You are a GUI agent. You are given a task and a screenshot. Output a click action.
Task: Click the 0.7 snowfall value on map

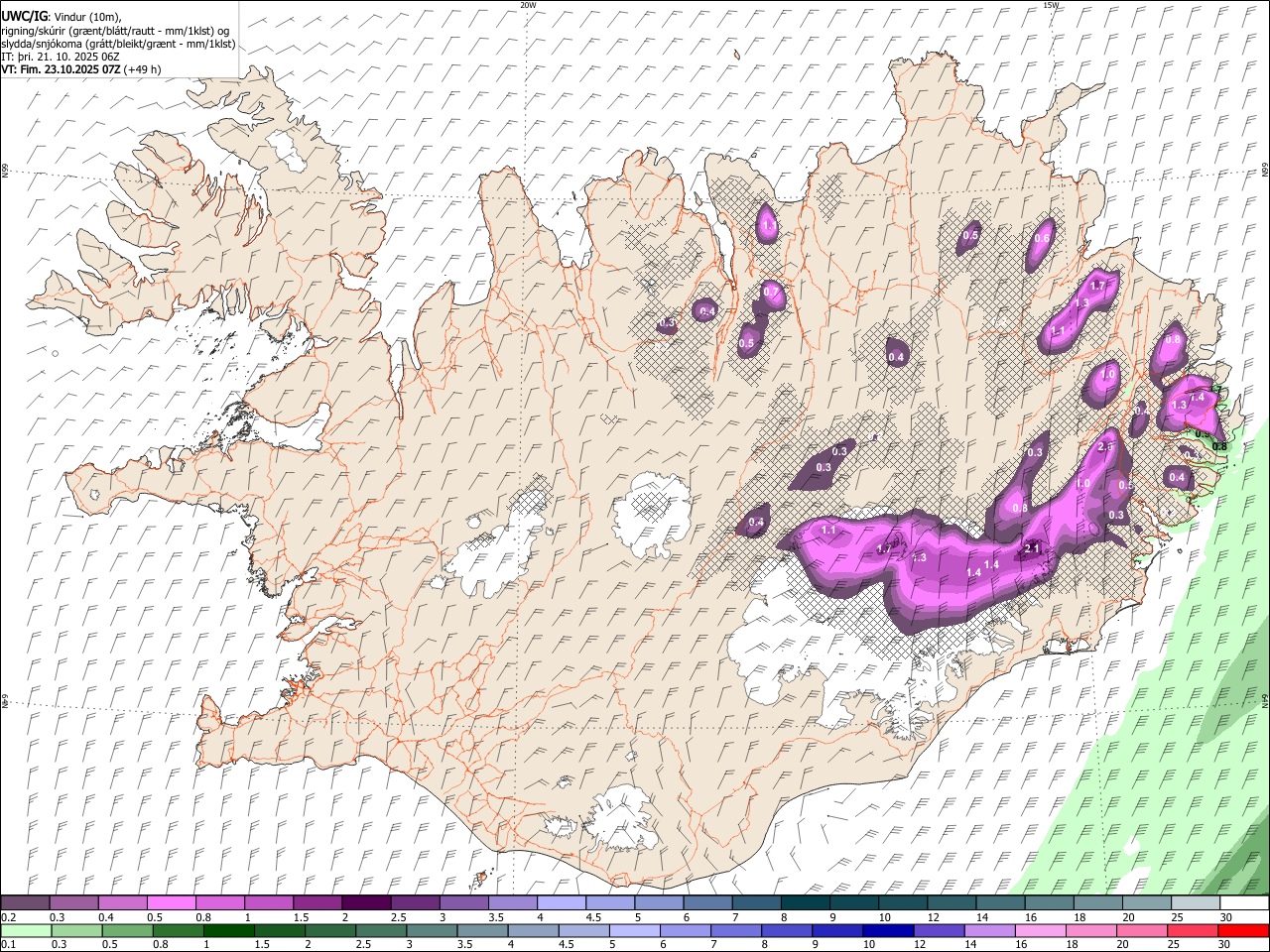pyautogui.click(x=771, y=292)
